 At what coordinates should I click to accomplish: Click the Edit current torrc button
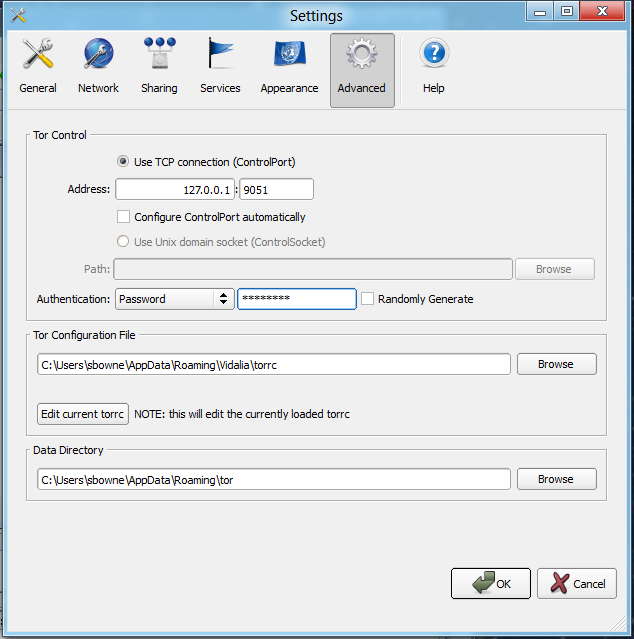coord(83,414)
